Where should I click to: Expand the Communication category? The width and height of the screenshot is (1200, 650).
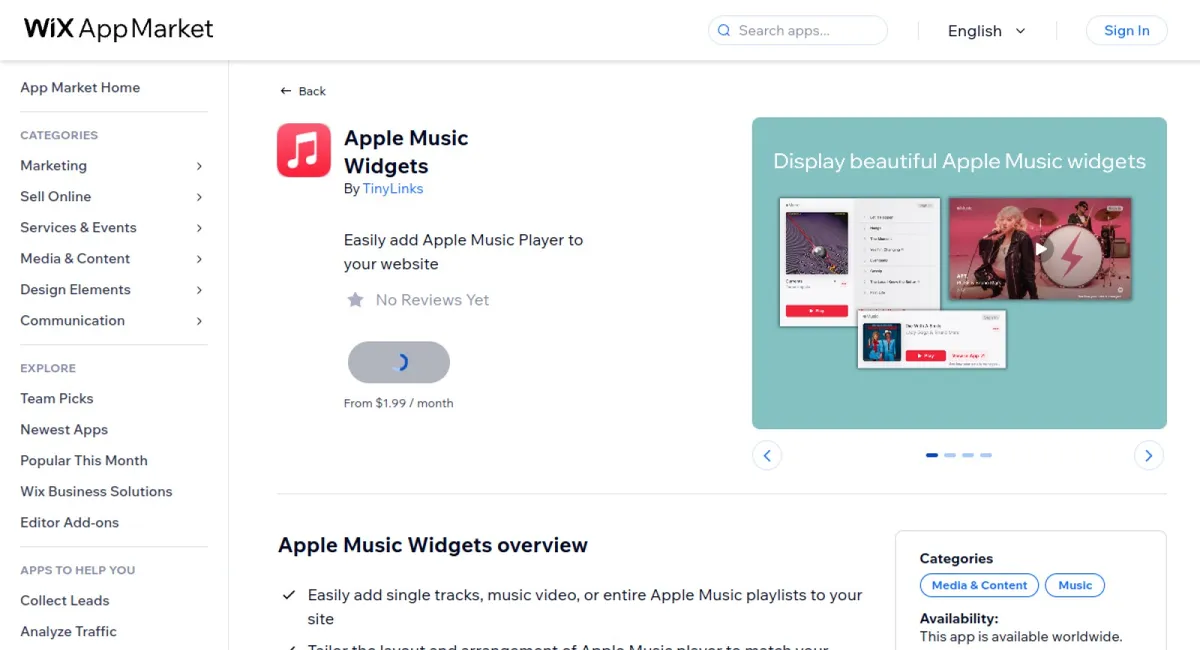coord(199,321)
